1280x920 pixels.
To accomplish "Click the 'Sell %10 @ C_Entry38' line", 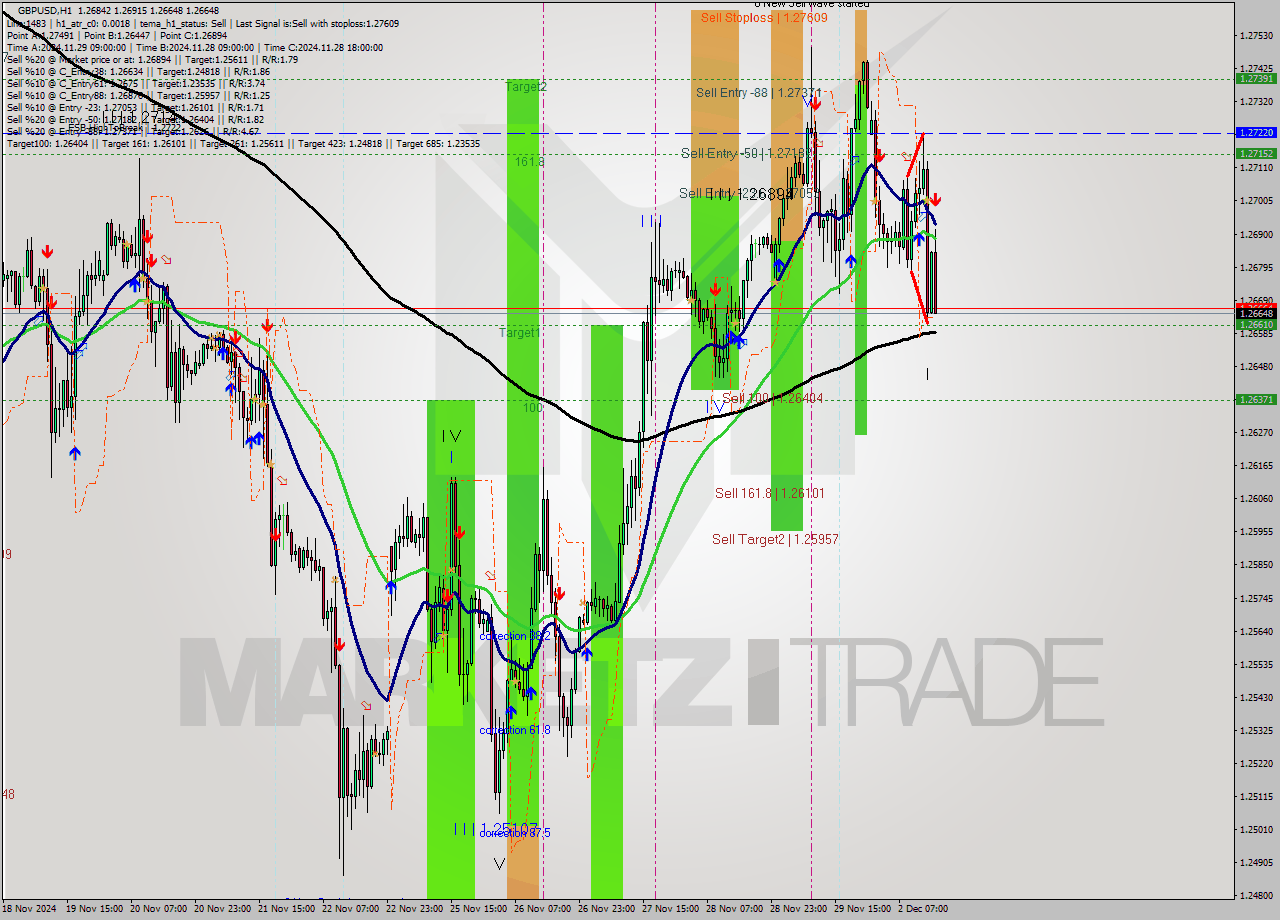I will [138, 71].
